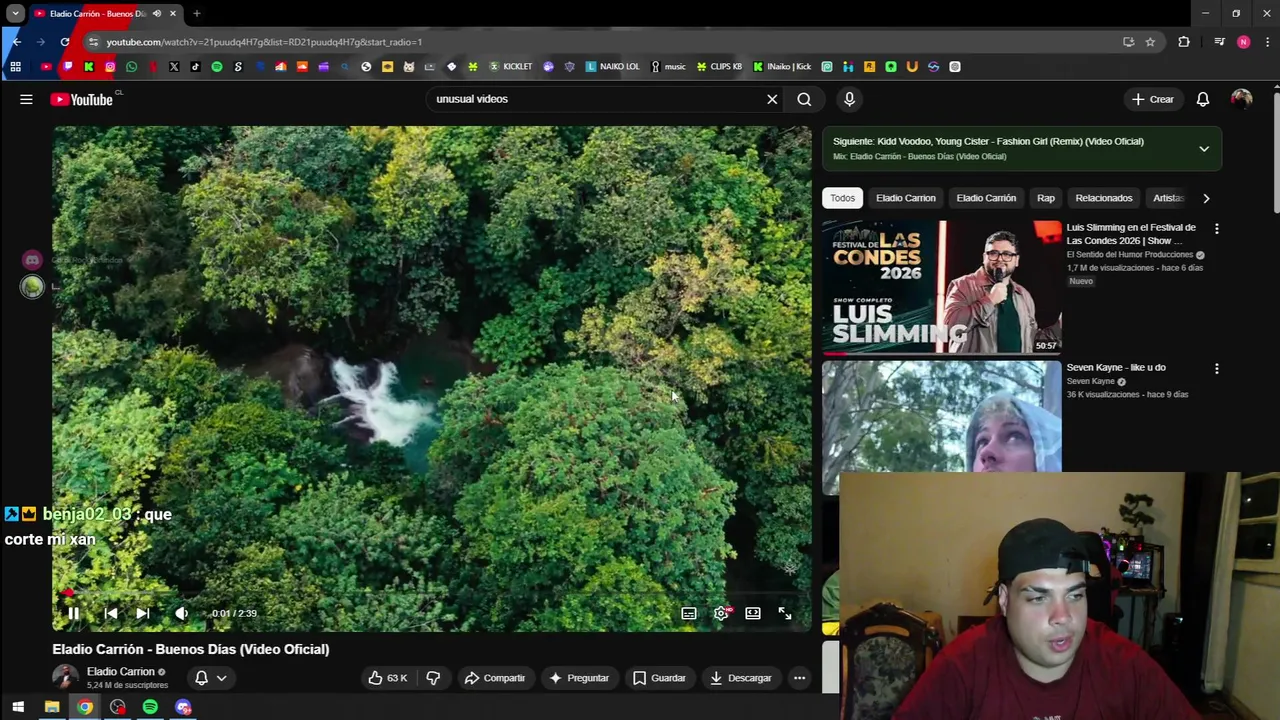Open the INaiko | Kick bookmark
The height and width of the screenshot is (720, 1280).
point(782,67)
